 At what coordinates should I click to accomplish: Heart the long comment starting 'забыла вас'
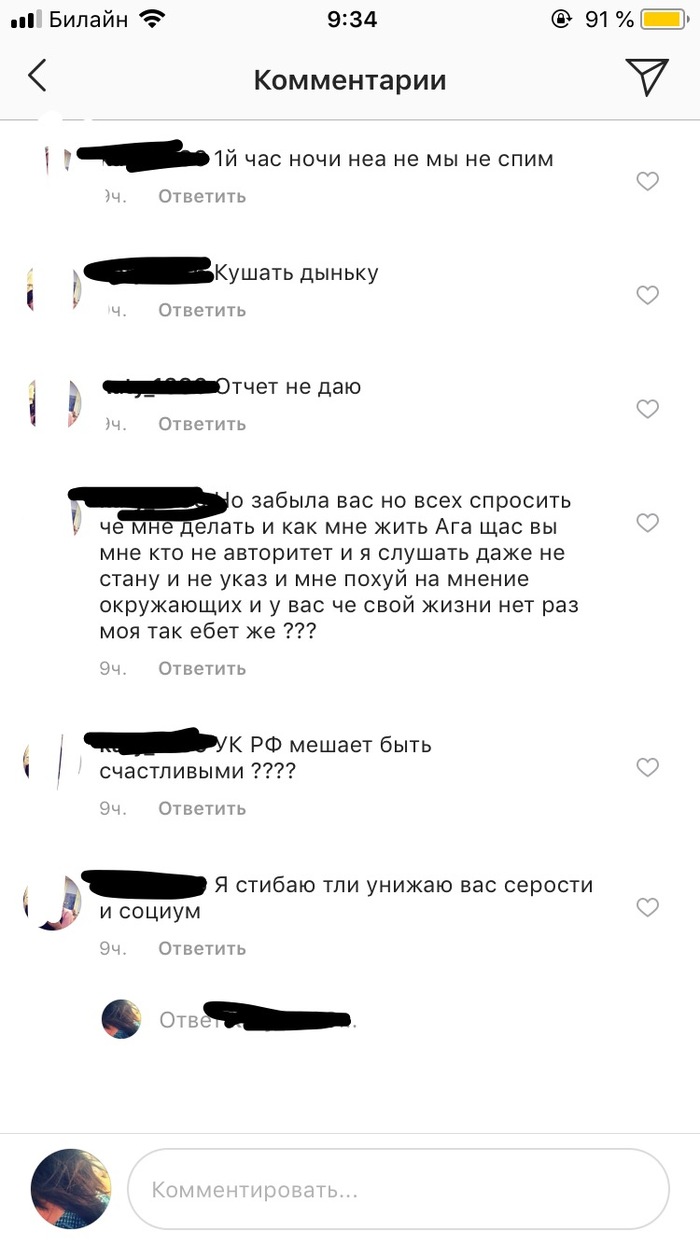[648, 523]
